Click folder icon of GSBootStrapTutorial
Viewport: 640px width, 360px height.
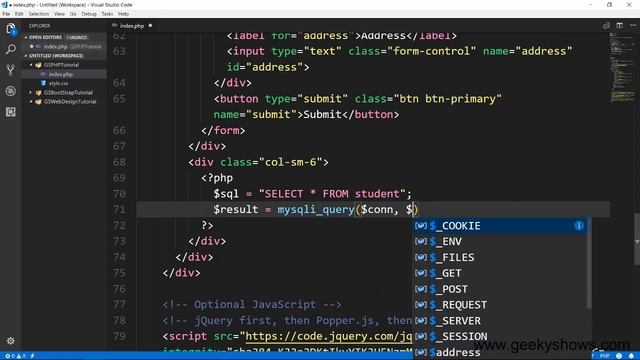[38, 93]
